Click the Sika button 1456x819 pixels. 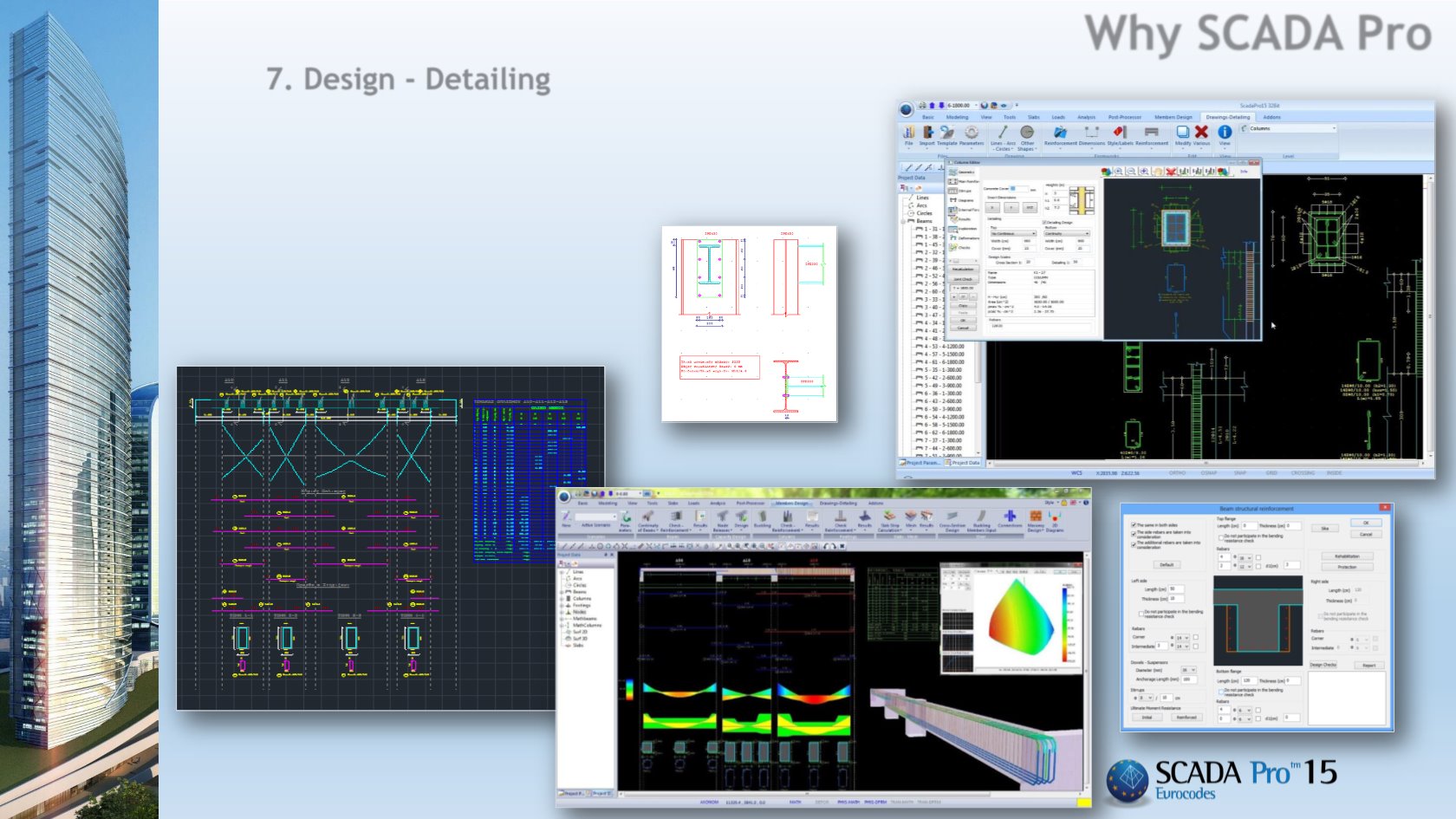tap(1325, 528)
